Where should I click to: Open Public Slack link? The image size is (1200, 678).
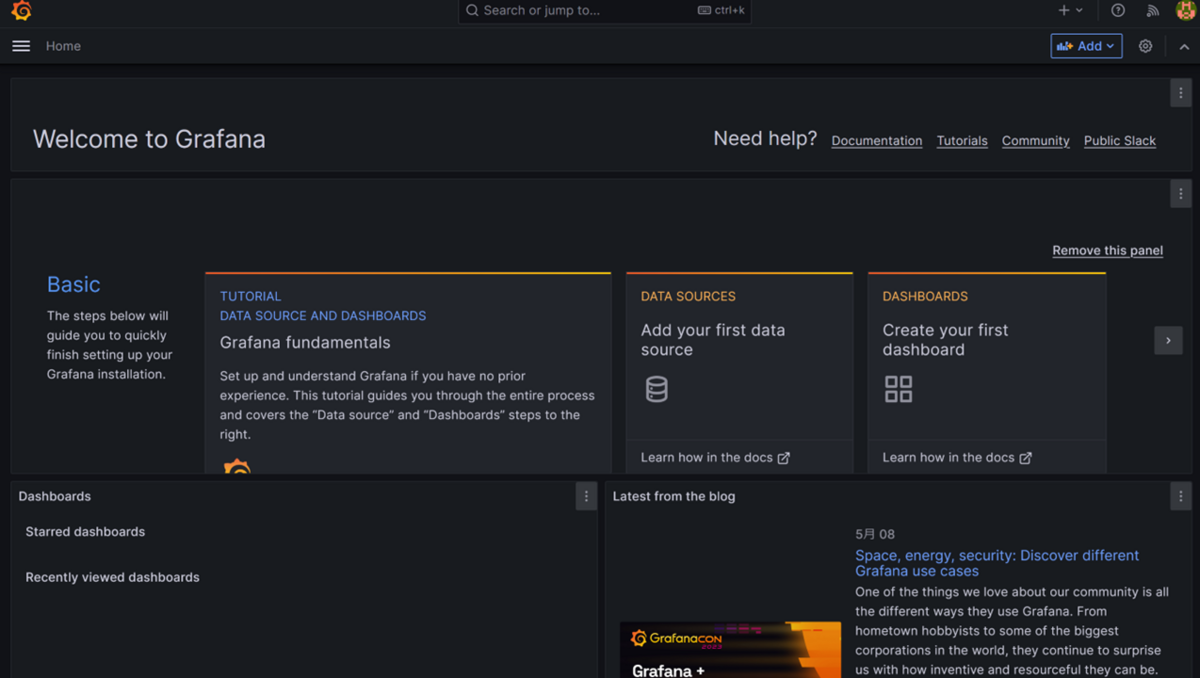pos(1120,141)
